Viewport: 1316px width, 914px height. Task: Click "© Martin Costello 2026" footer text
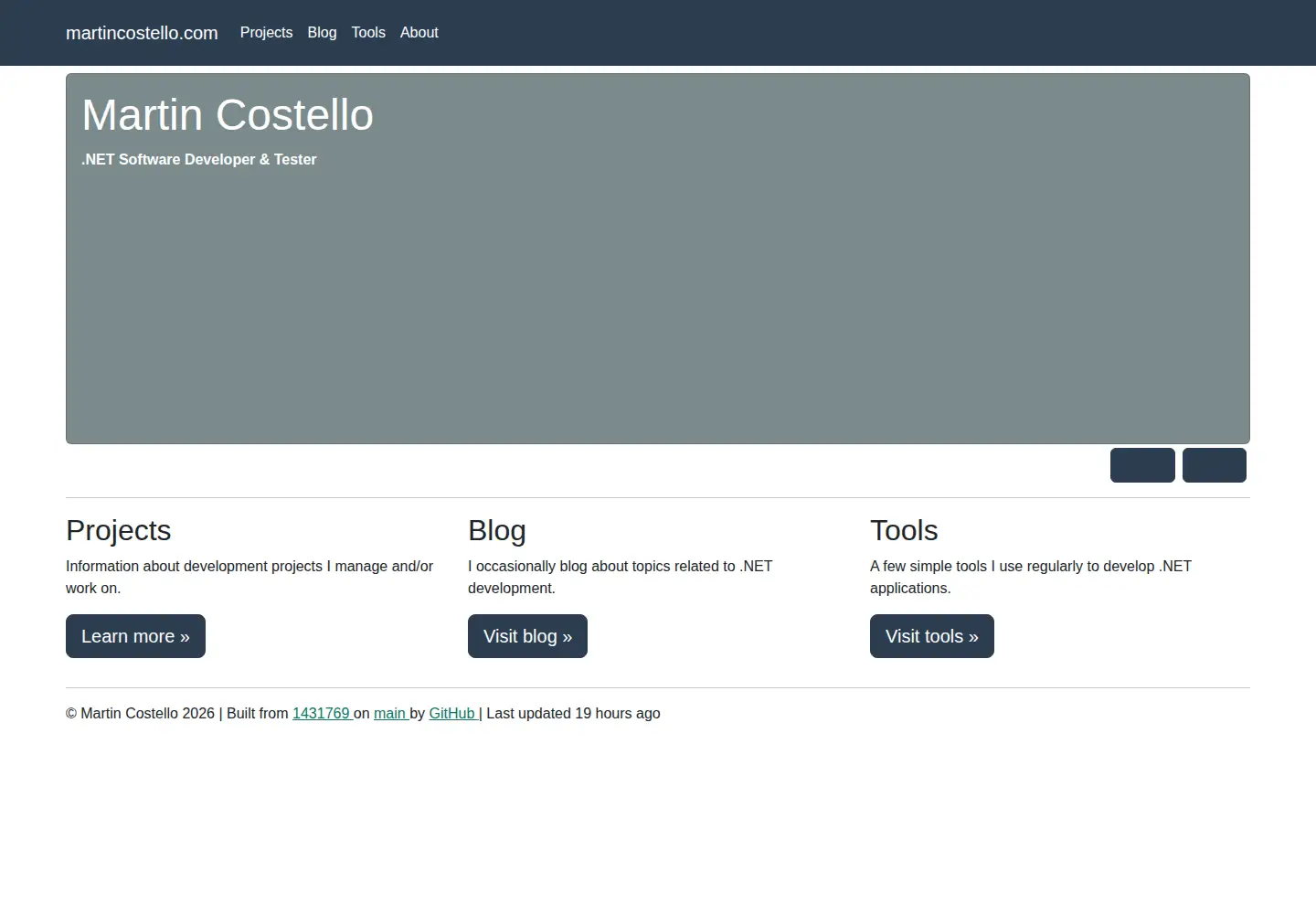140,714
